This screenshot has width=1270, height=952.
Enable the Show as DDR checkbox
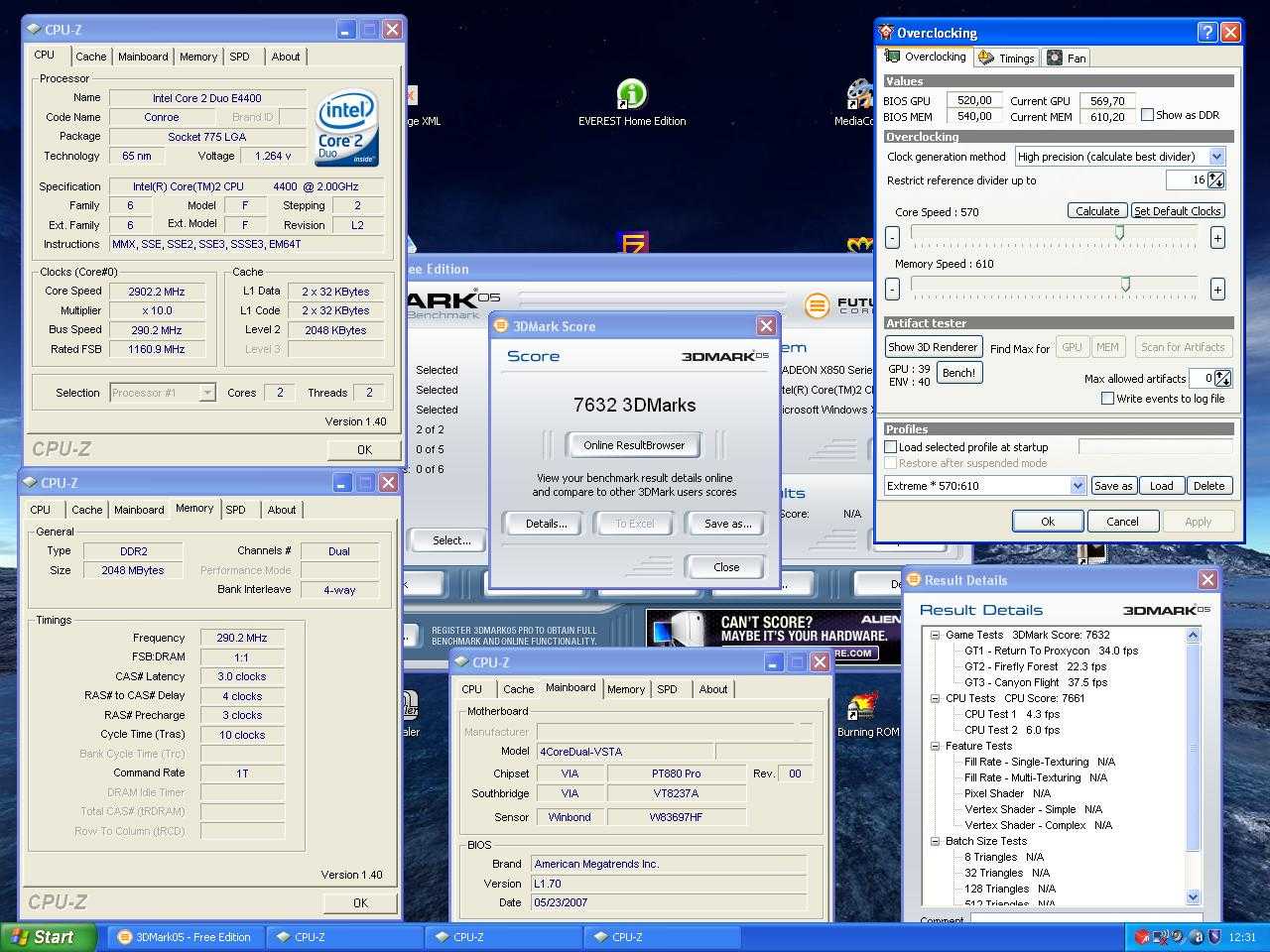pyautogui.click(x=1147, y=115)
